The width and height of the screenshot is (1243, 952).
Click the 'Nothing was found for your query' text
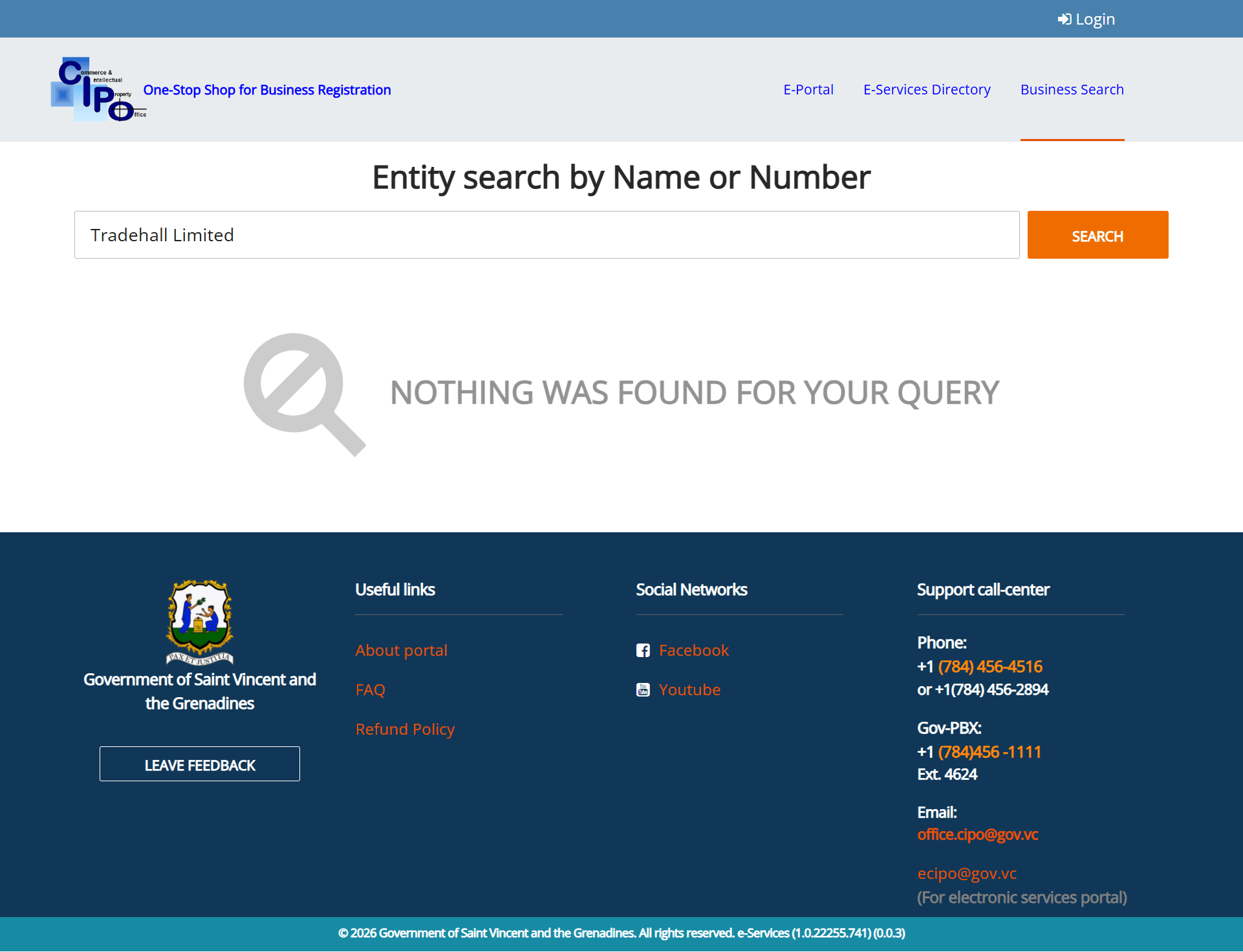pyautogui.click(x=695, y=393)
